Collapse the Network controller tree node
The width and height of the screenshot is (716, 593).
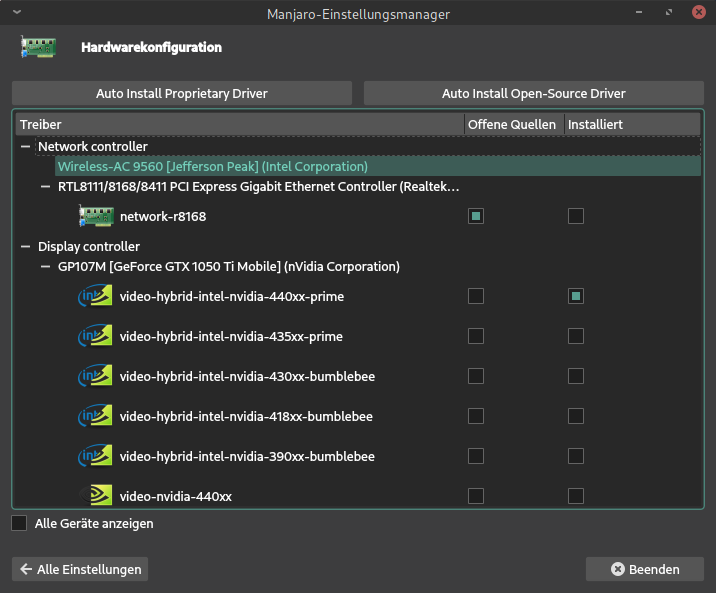coord(25,147)
